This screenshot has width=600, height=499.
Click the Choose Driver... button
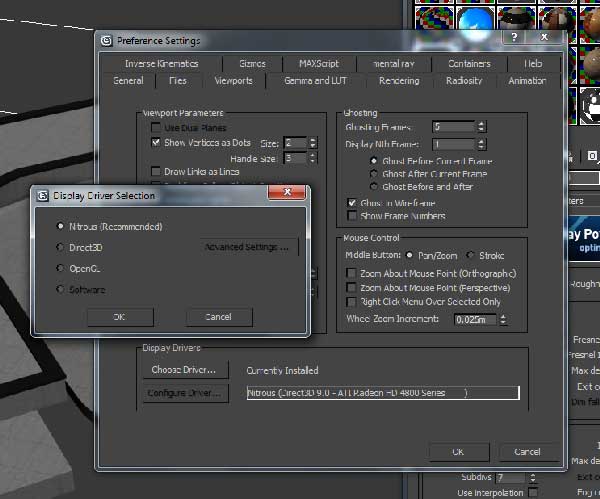pyautogui.click(x=186, y=370)
